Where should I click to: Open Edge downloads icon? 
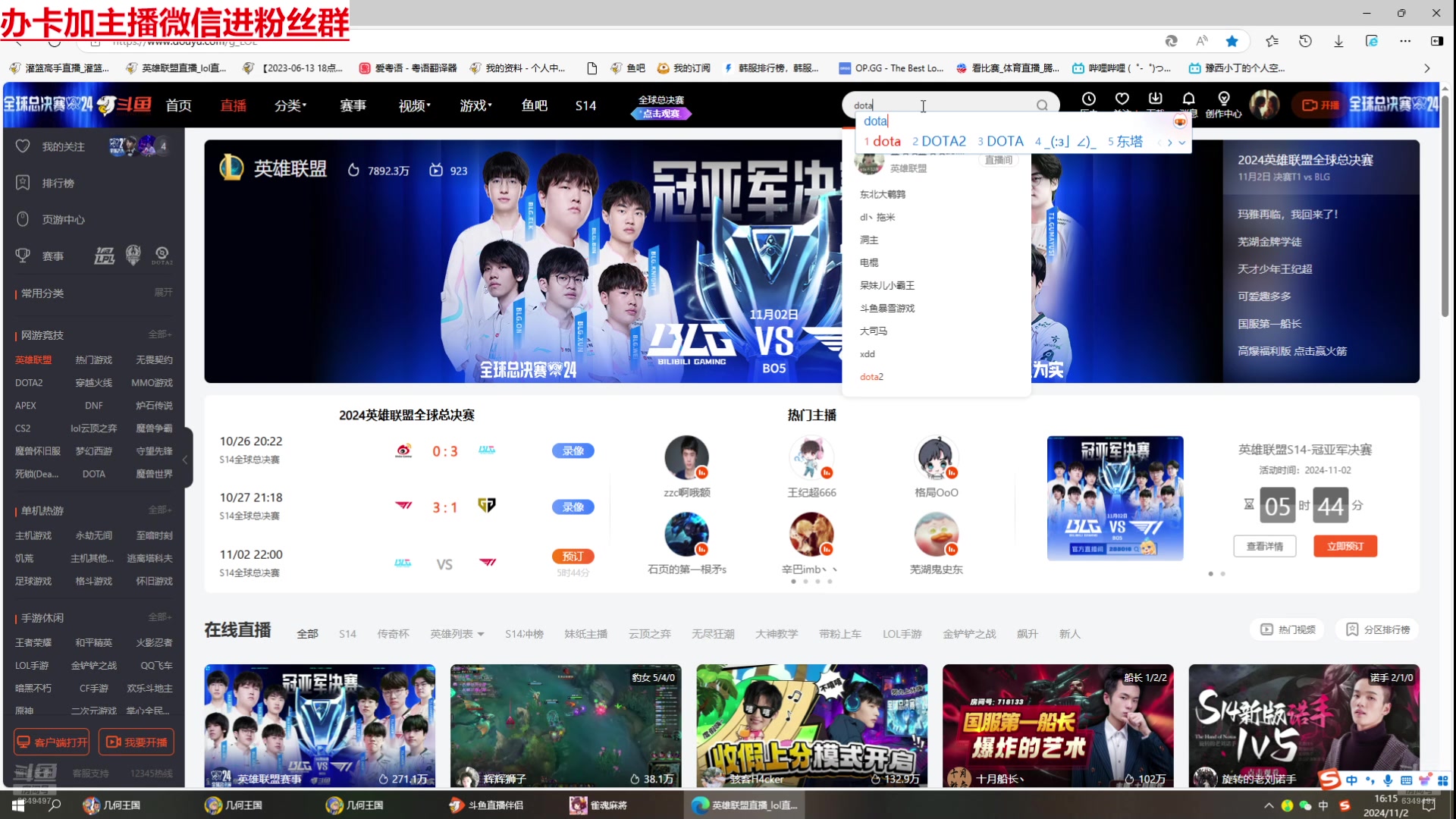(x=1338, y=41)
